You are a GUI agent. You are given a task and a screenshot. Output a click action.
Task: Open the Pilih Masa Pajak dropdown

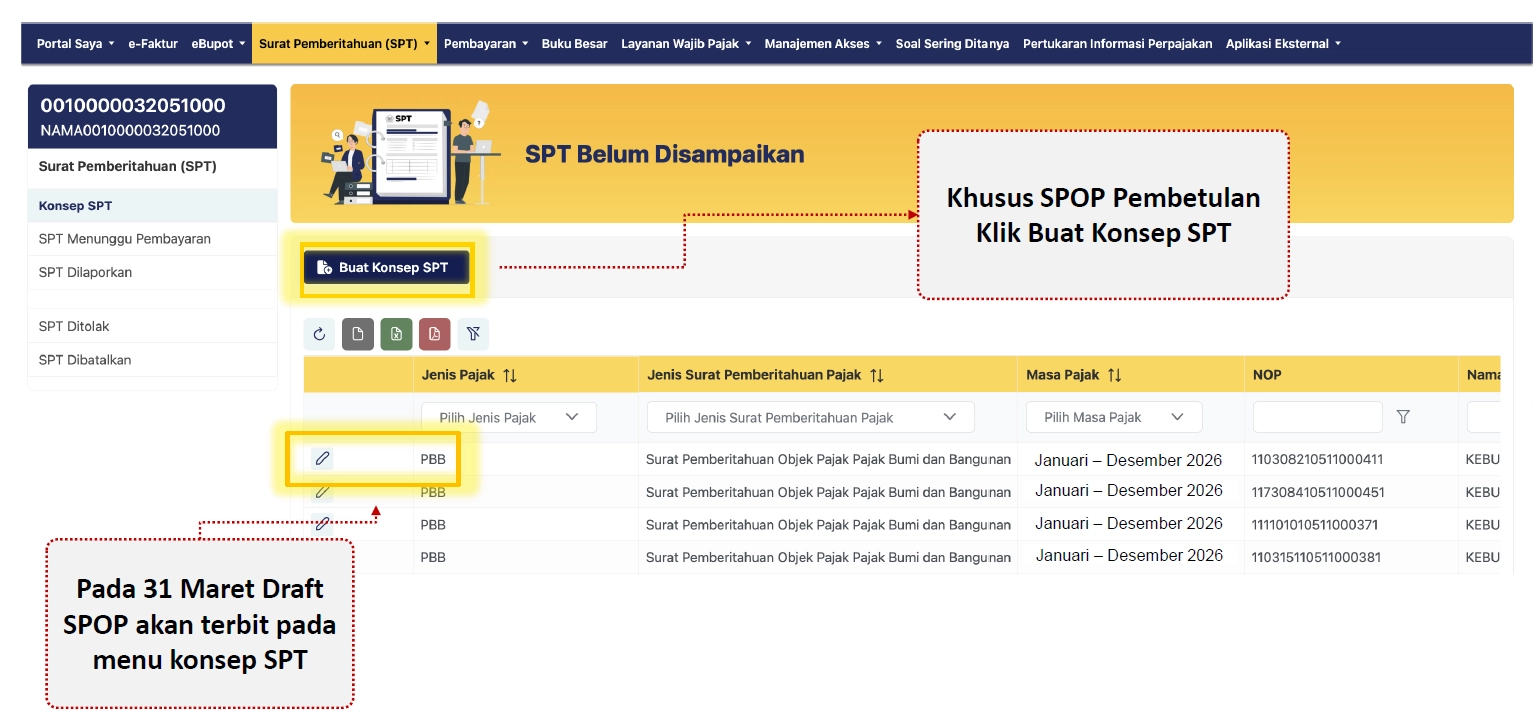pyautogui.click(x=1113, y=418)
